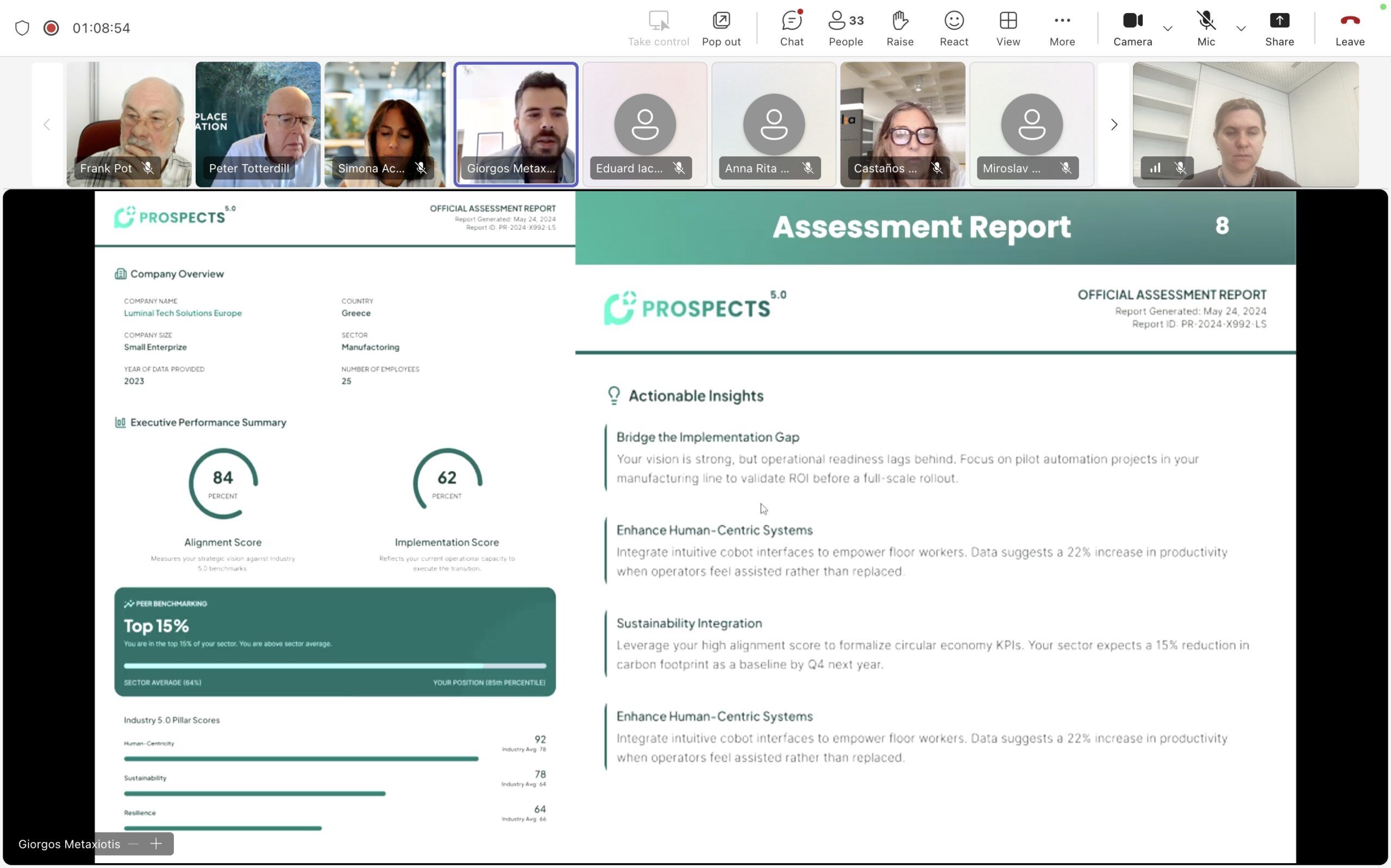This screenshot has height=868, width=1391.
Task: Show next participants with right arrow
Action: pos(1114,124)
